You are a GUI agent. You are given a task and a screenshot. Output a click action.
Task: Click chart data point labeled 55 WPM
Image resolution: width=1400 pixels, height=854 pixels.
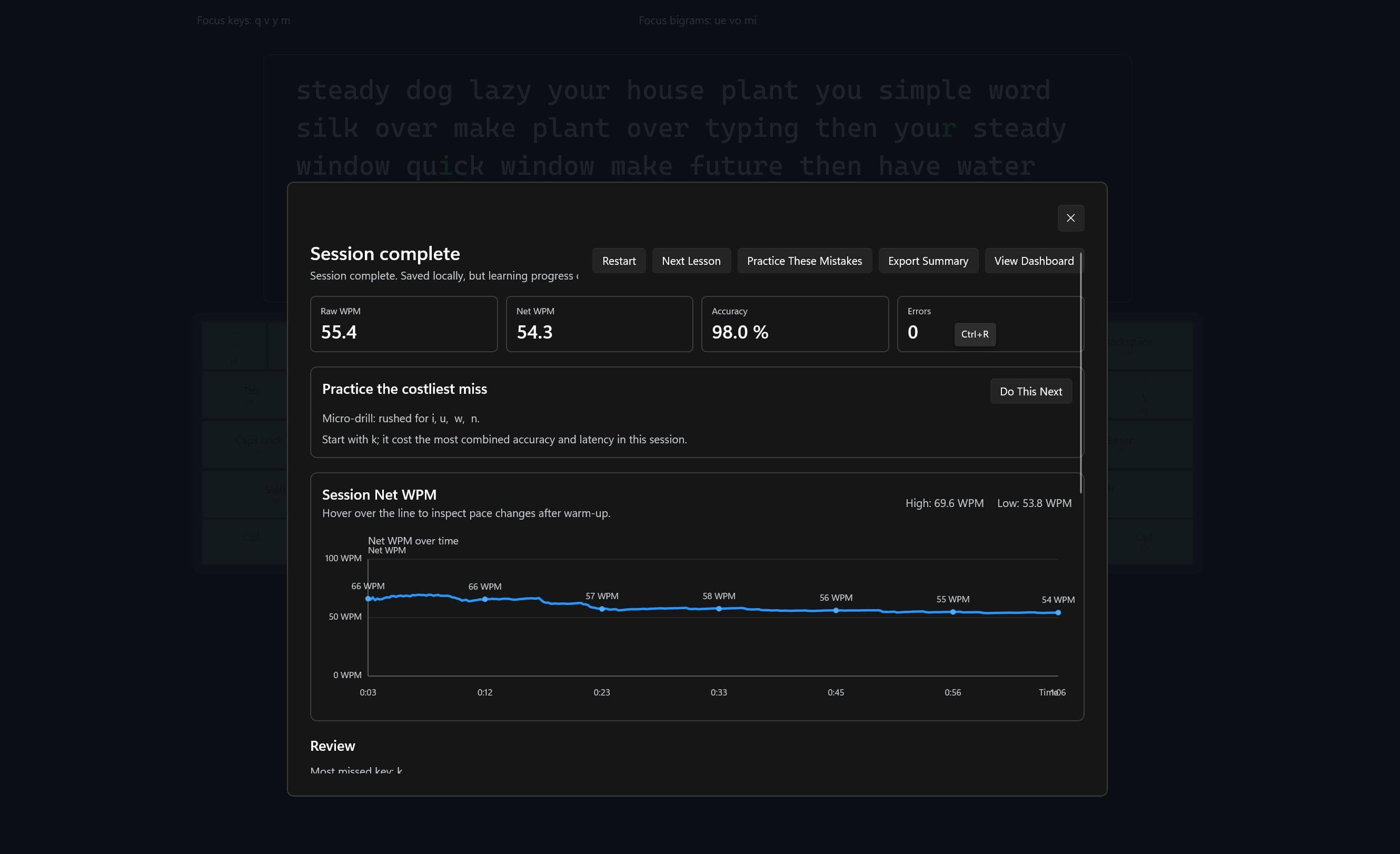point(953,612)
